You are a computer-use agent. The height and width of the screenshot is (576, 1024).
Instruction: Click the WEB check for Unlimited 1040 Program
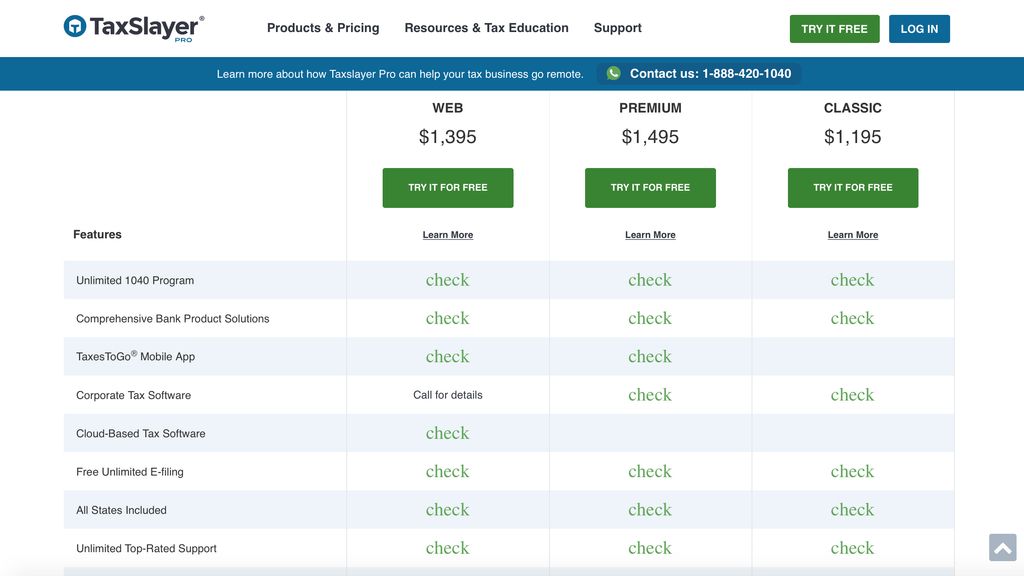(x=447, y=280)
